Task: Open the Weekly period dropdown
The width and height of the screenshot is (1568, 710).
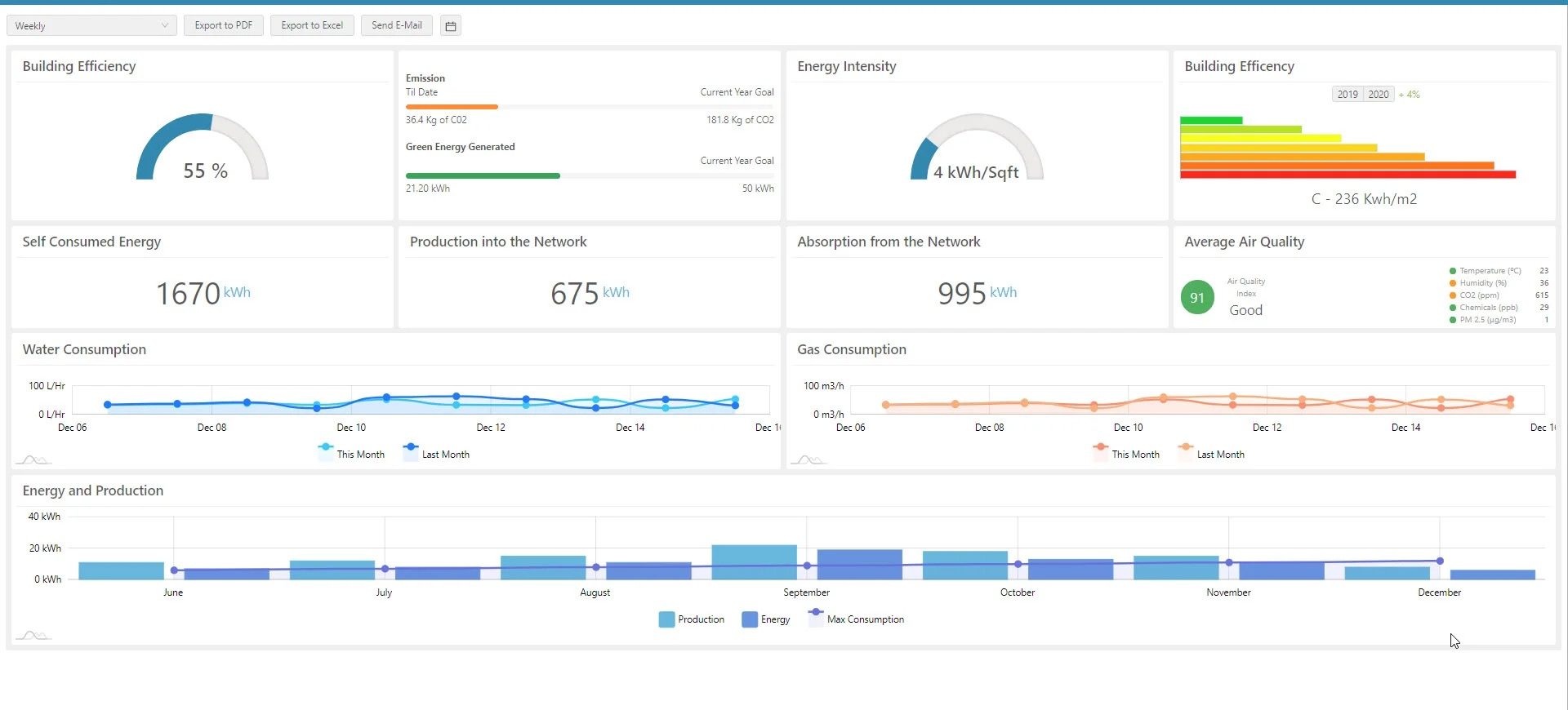Action: 91,26
